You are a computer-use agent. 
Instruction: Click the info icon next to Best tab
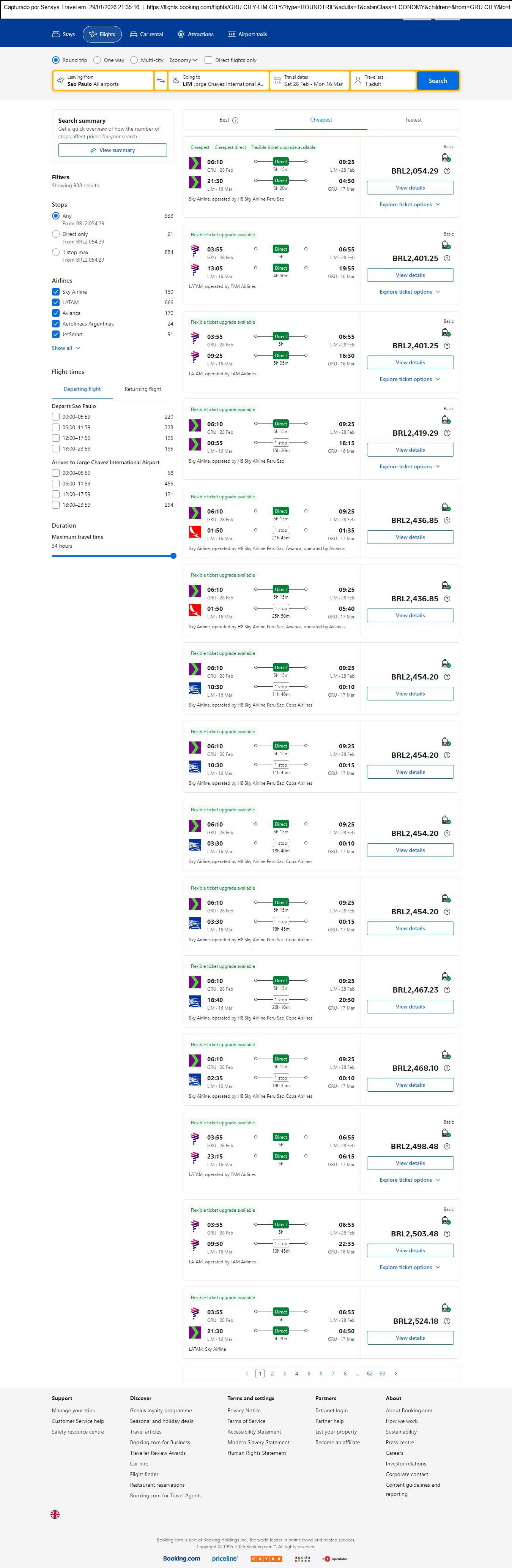click(x=235, y=120)
